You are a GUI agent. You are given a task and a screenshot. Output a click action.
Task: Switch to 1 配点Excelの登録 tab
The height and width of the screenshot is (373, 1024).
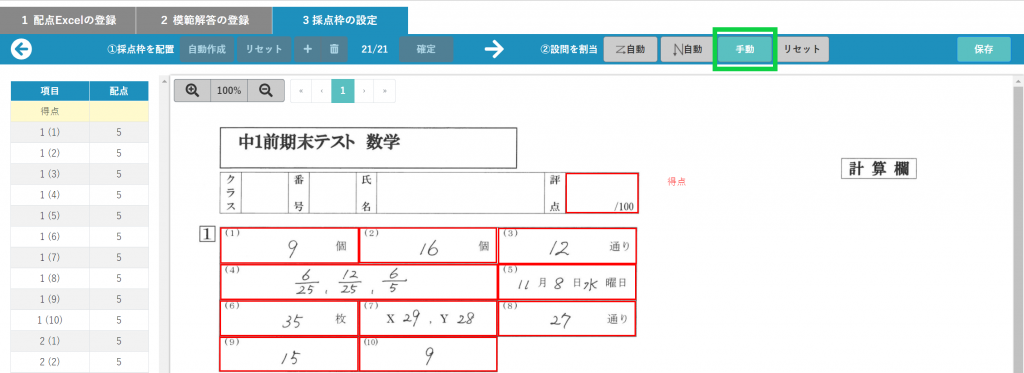click(x=68, y=20)
